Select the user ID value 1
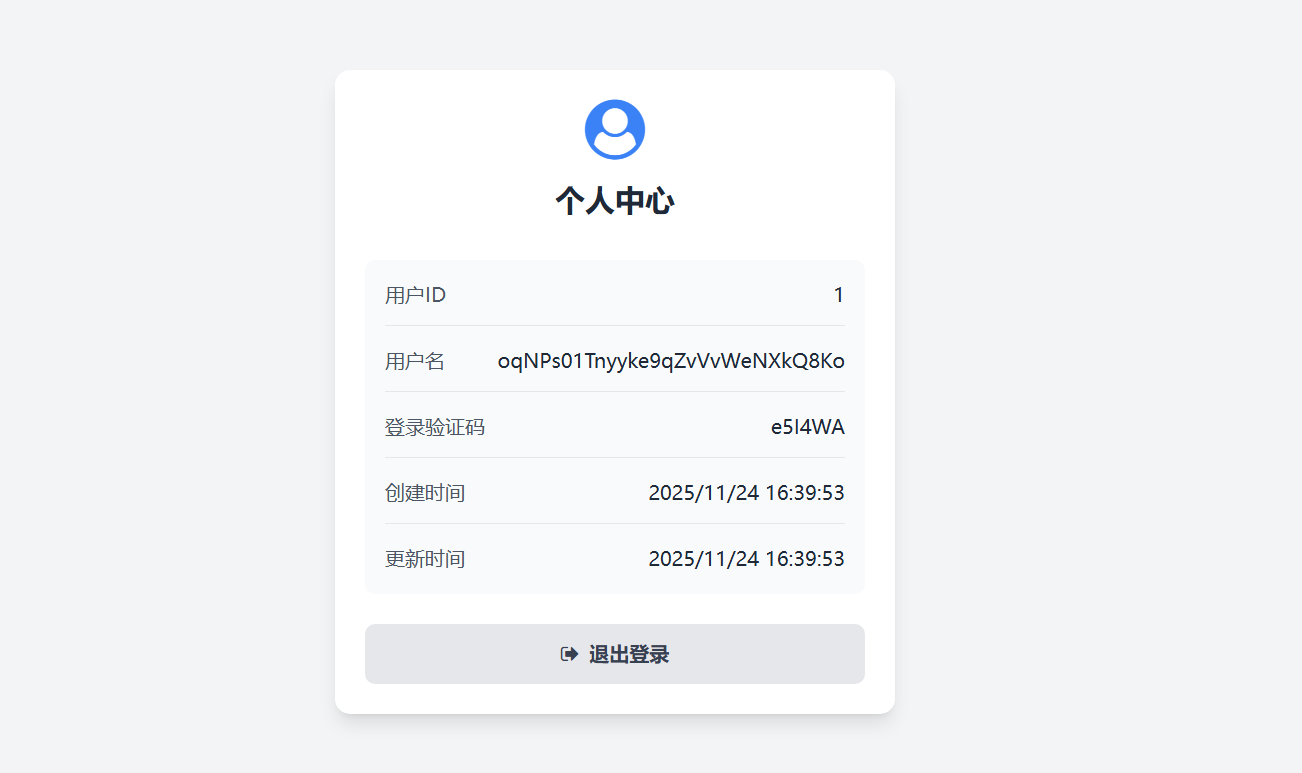The width and height of the screenshot is (1302, 773). tap(838, 295)
